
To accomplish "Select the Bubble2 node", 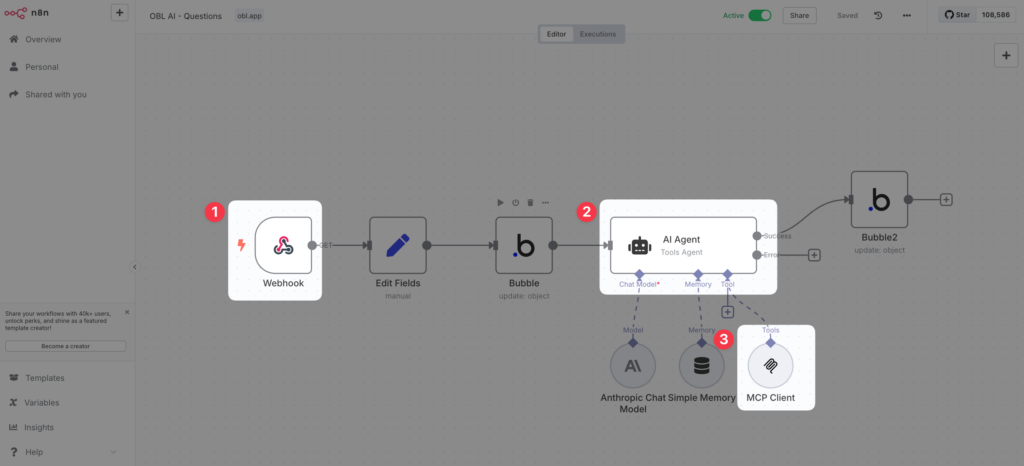I will click(879, 200).
